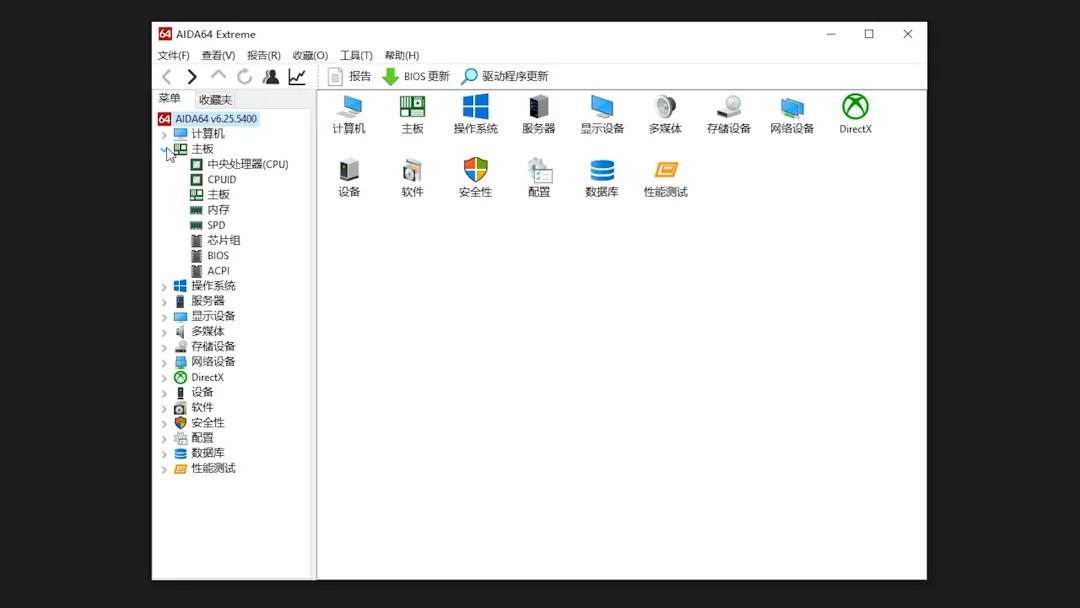This screenshot has height=608, width=1080.
Task: Expand the 性能测试 tree node
Action: coord(164,470)
